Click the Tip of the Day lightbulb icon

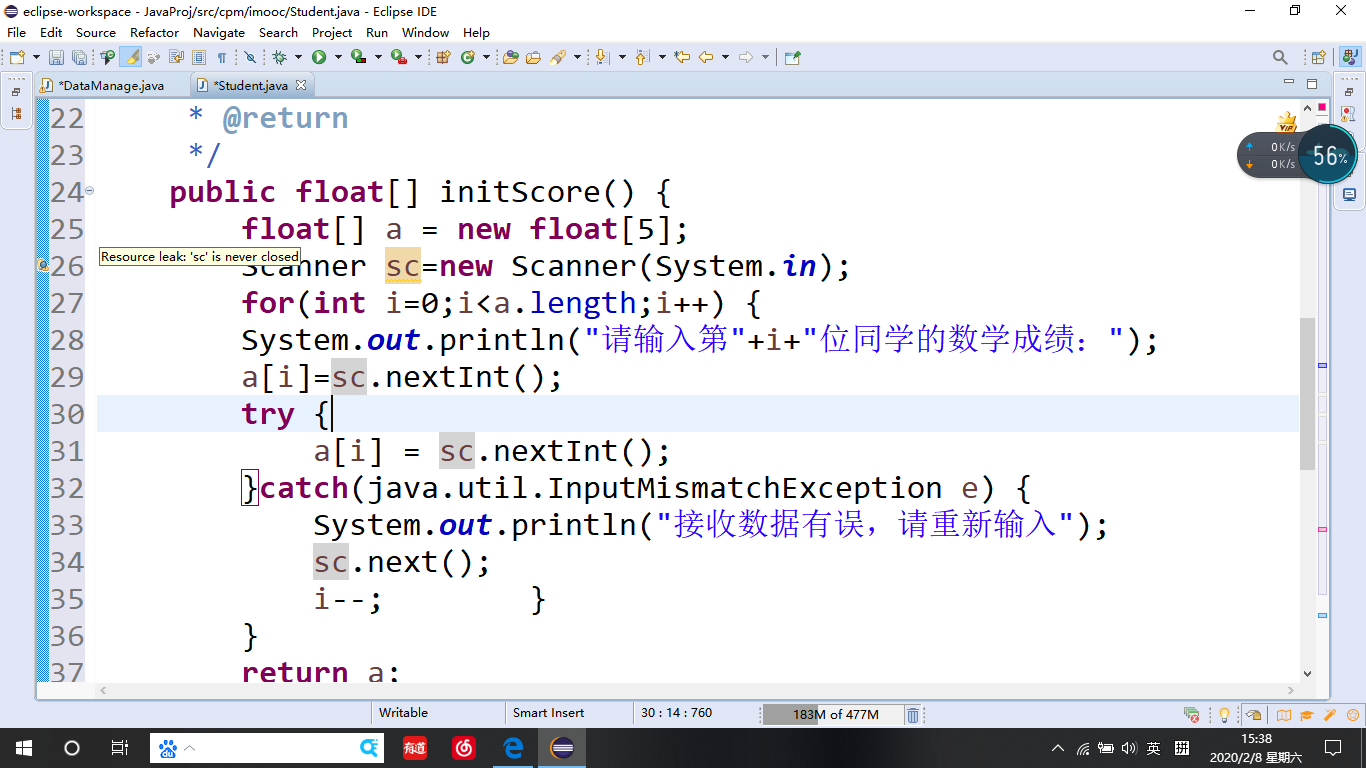pyautogui.click(x=1223, y=714)
